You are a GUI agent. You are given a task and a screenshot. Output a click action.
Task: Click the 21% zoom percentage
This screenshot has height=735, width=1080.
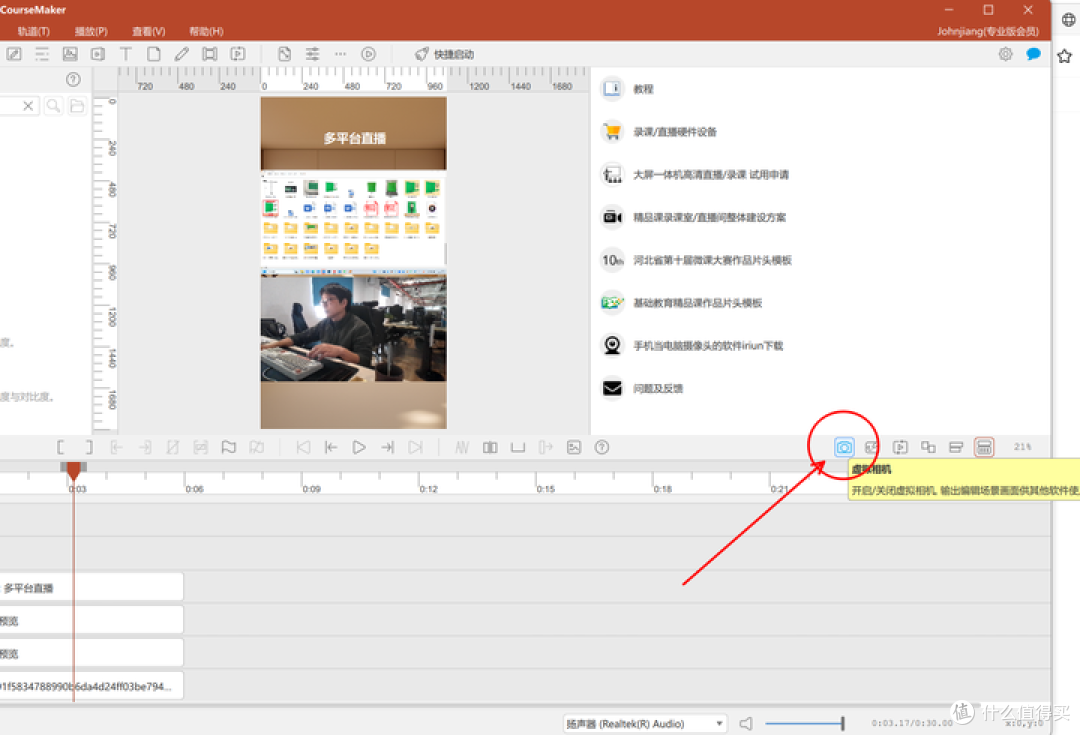pos(1022,447)
